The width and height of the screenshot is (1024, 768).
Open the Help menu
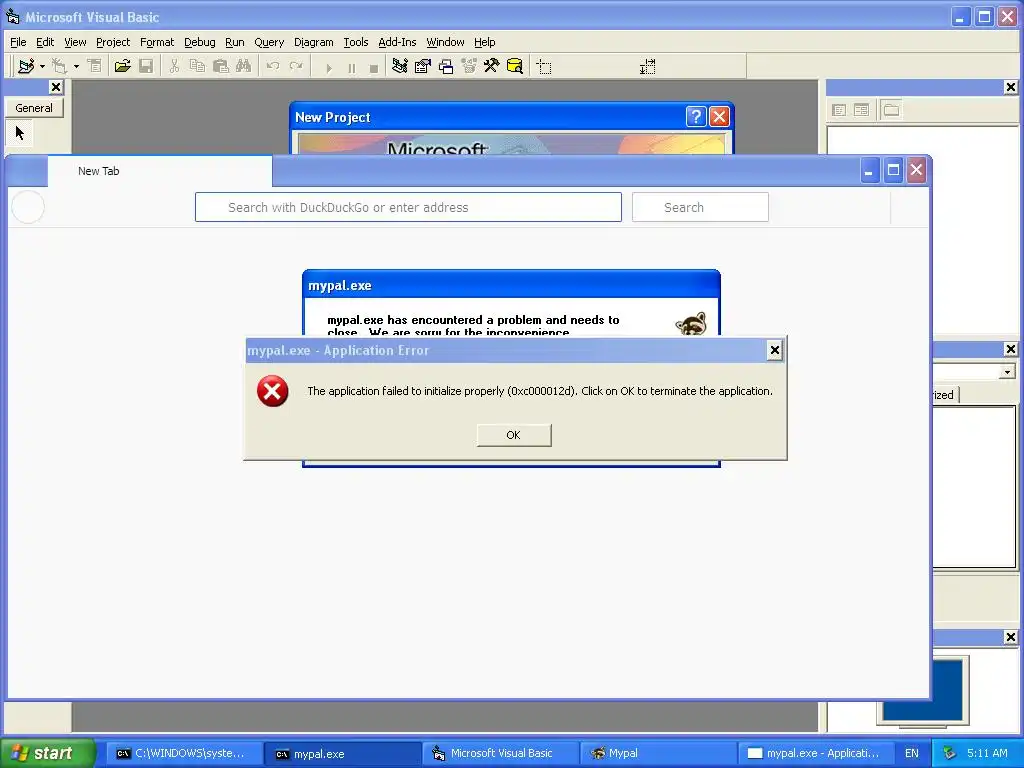485,42
